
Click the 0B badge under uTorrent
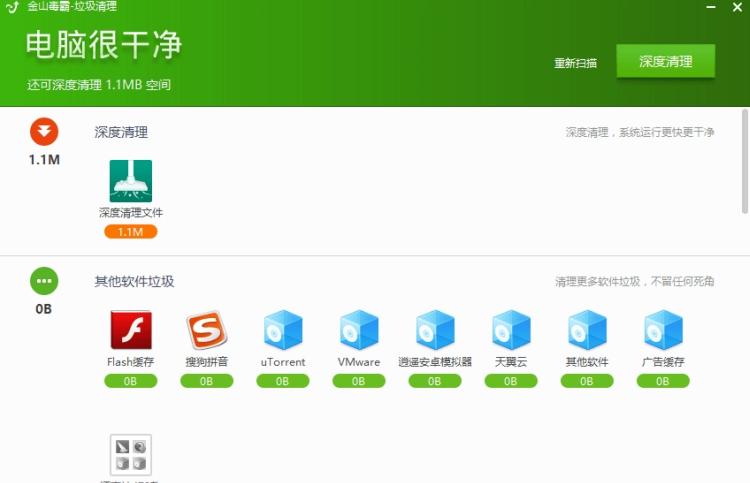[283, 381]
